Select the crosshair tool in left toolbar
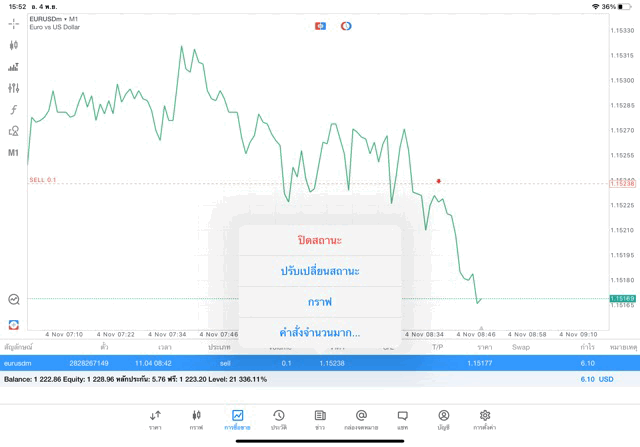640x447 pixels. (14, 23)
